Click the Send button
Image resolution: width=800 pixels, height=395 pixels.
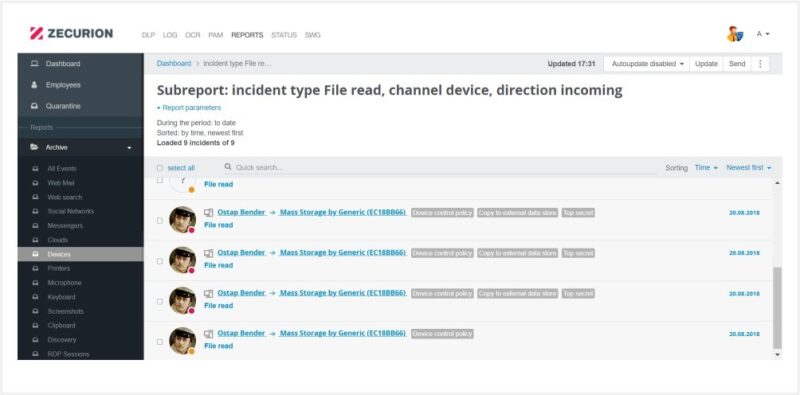[x=737, y=64]
